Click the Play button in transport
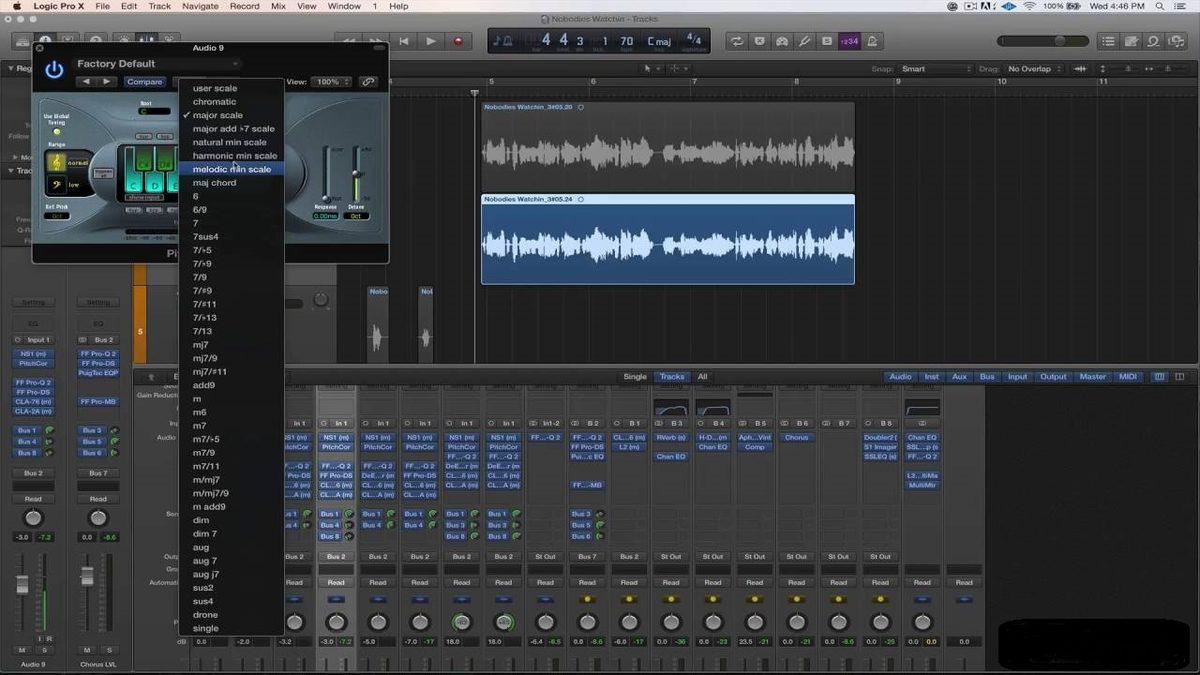The image size is (1200, 675). coord(431,41)
